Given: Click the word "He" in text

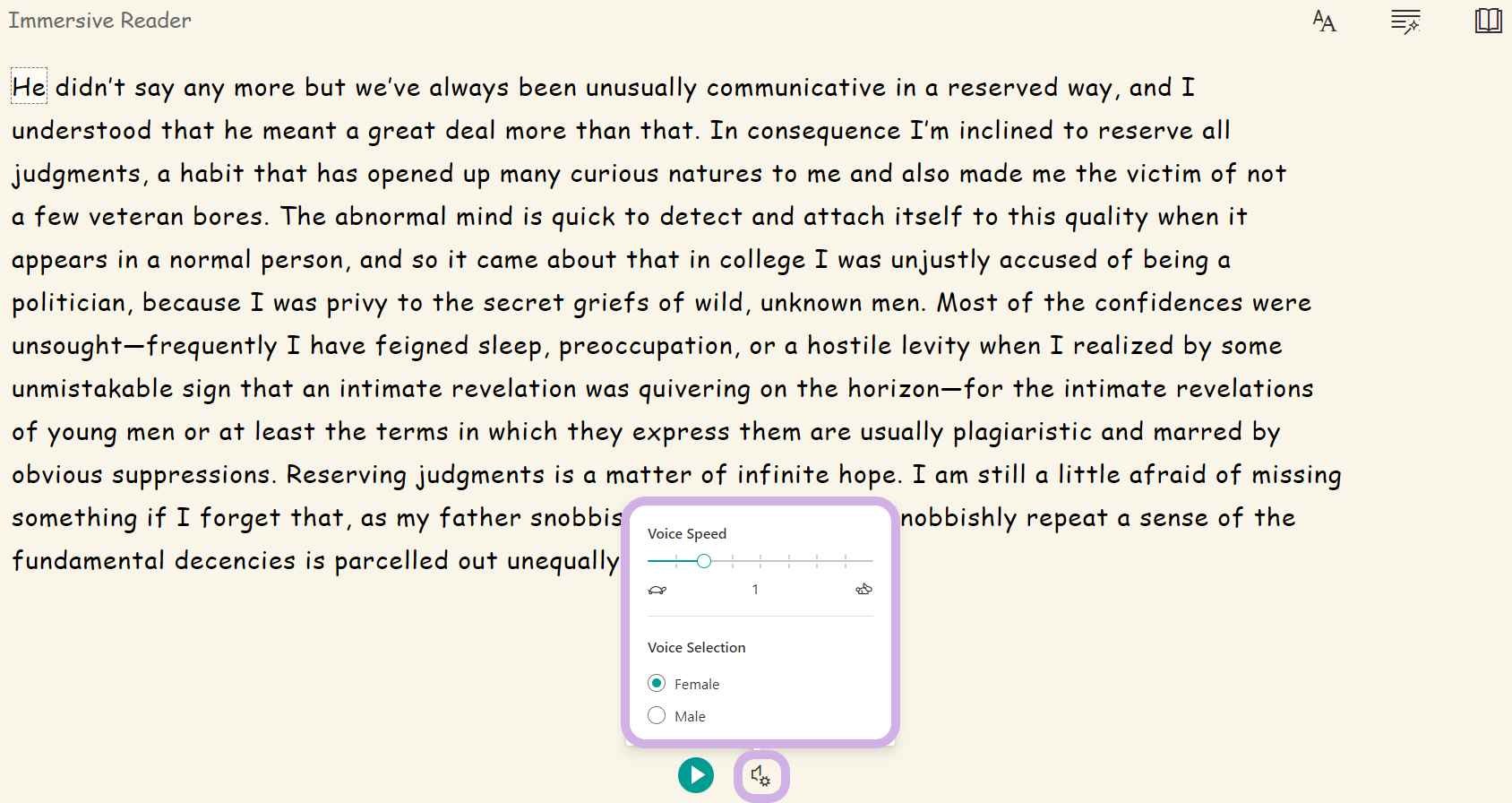Looking at the screenshot, I should (x=29, y=87).
